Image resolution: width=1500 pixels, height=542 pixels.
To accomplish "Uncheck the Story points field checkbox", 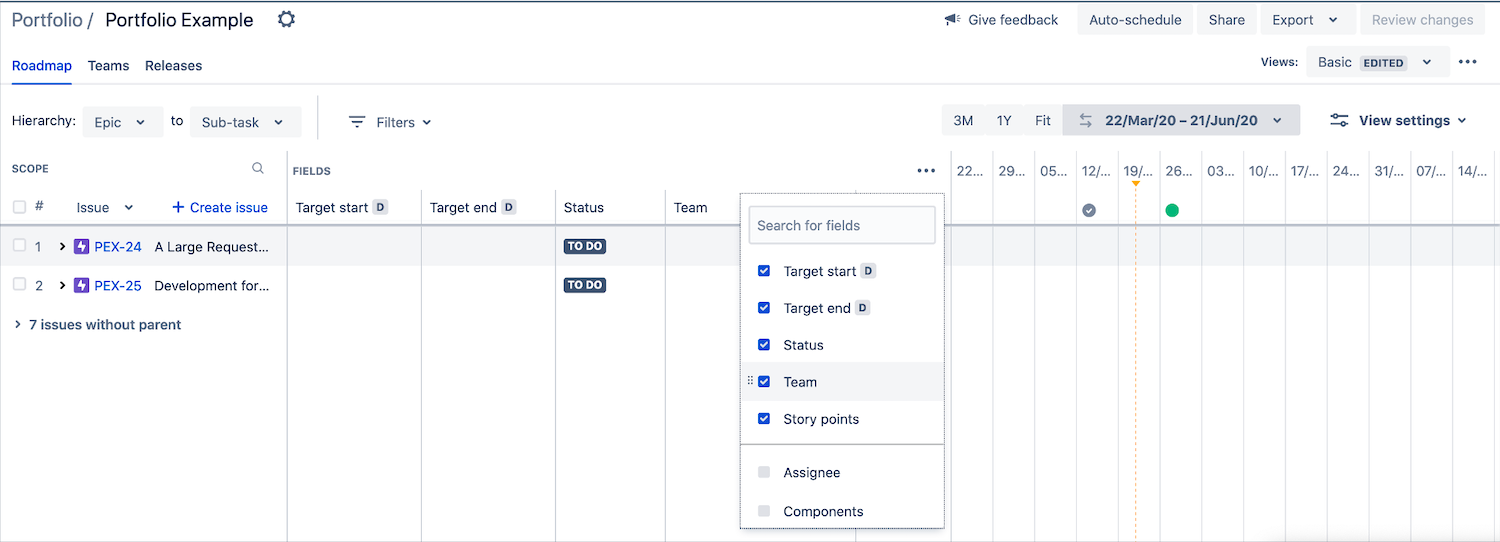I will tap(764, 419).
